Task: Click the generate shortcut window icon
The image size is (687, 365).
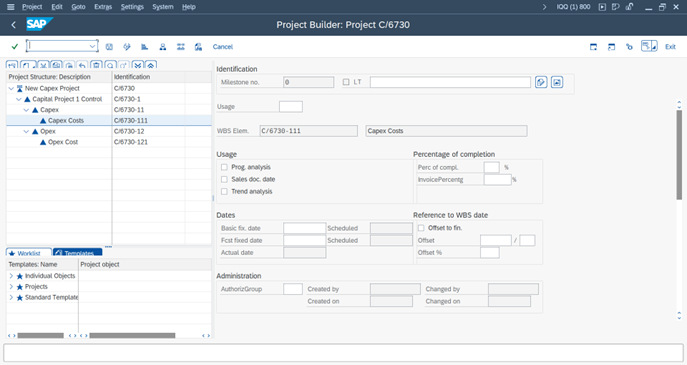Action: [x=611, y=46]
